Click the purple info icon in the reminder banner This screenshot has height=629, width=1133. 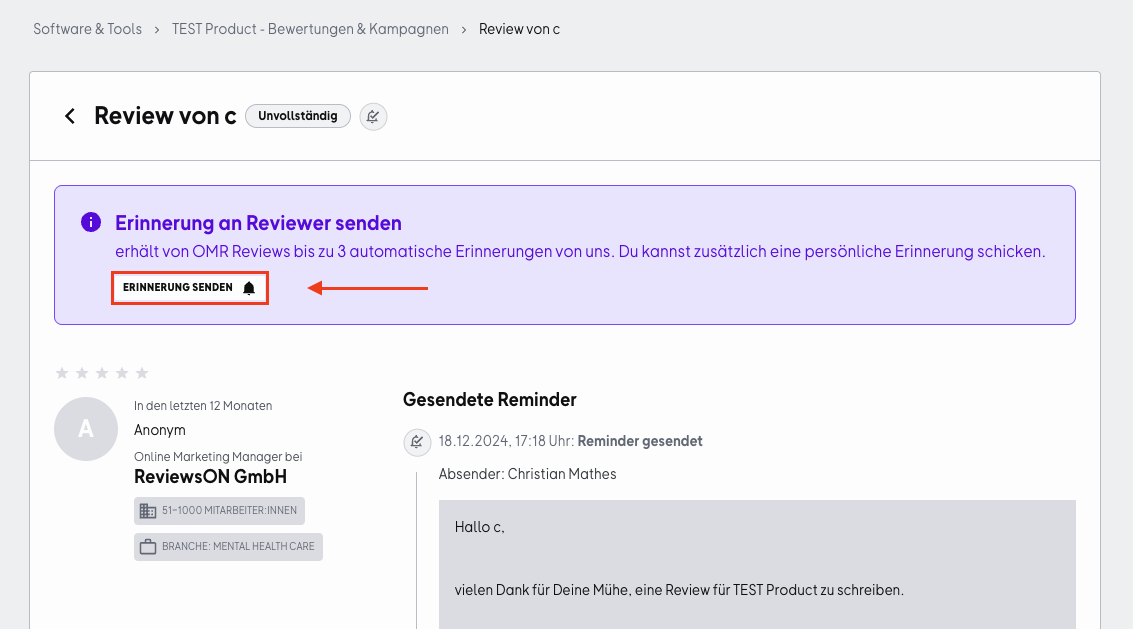pyautogui.click(x=91, y=222)
